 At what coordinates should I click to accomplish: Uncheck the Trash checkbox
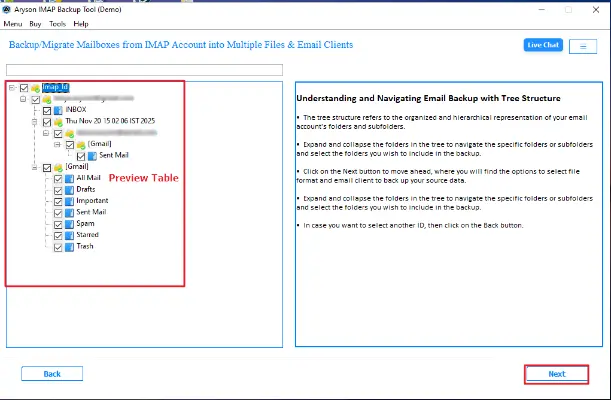coord(58,247)
